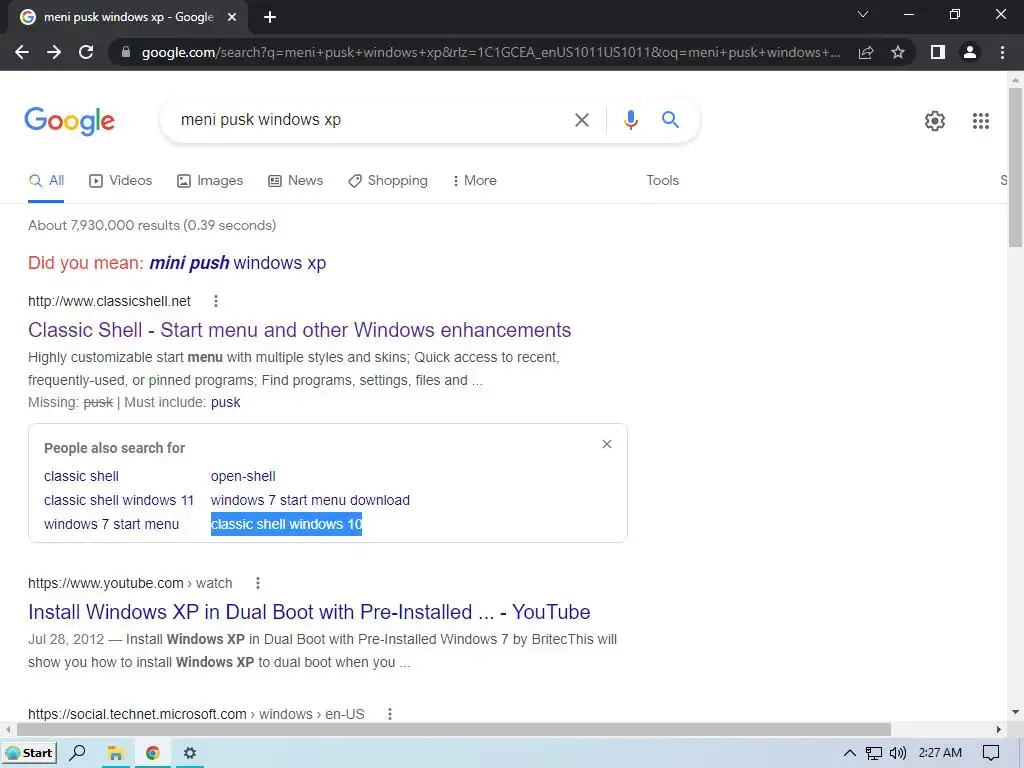Image resolution: width=1024 pixels, height=768 pixels.
Task: Open File Explorer from the taskbar
Action: click(116, 753)
